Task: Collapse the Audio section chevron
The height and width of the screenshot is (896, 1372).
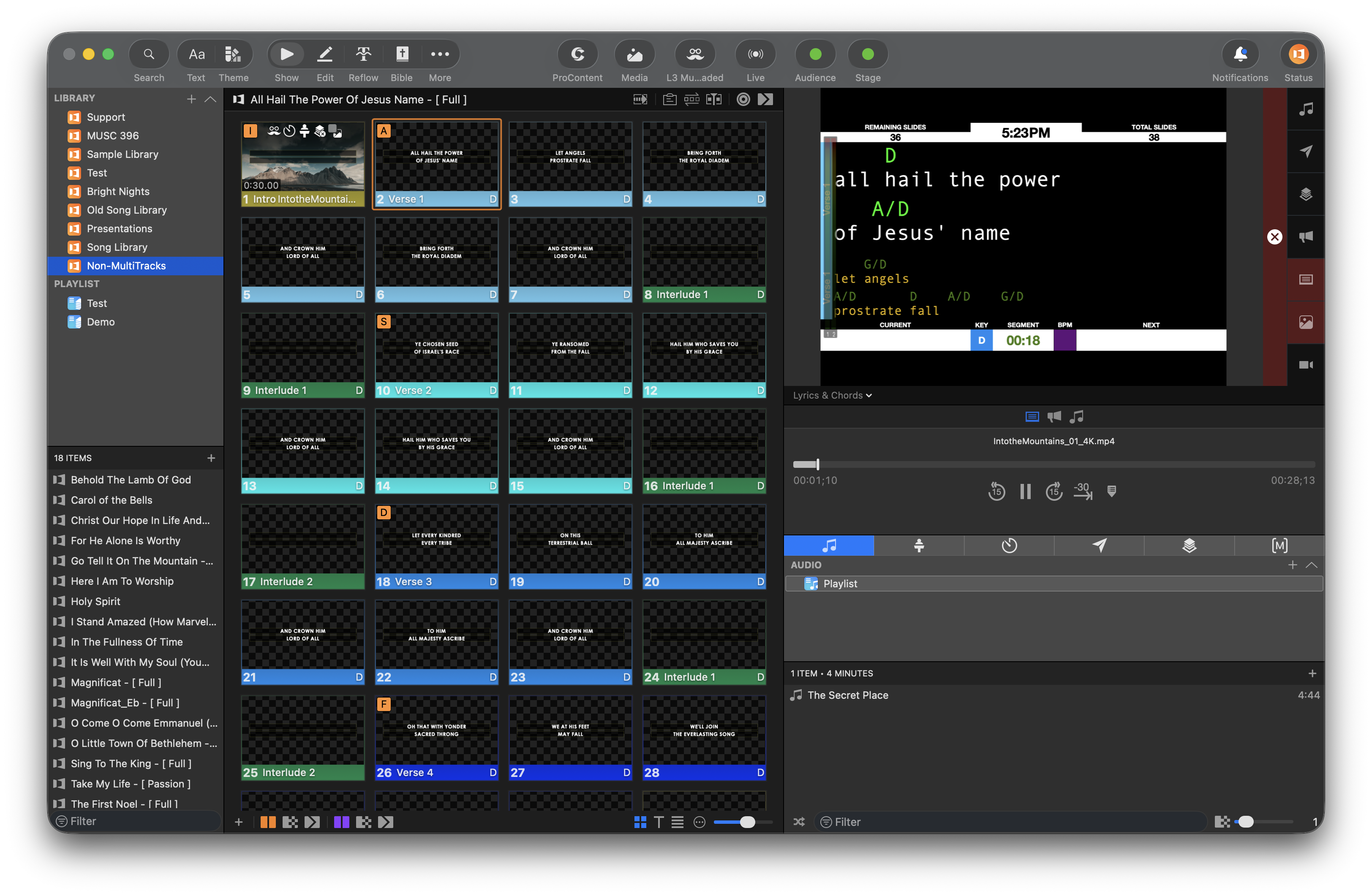Action: coord(1312,565)
